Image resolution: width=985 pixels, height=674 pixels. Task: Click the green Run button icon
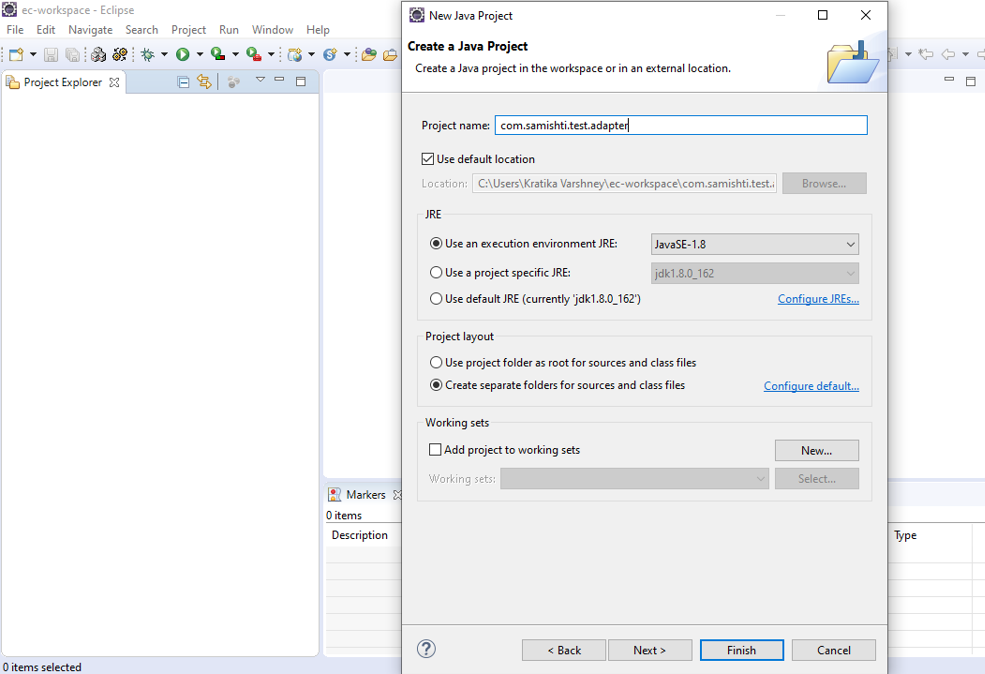(x=183, y=55)
